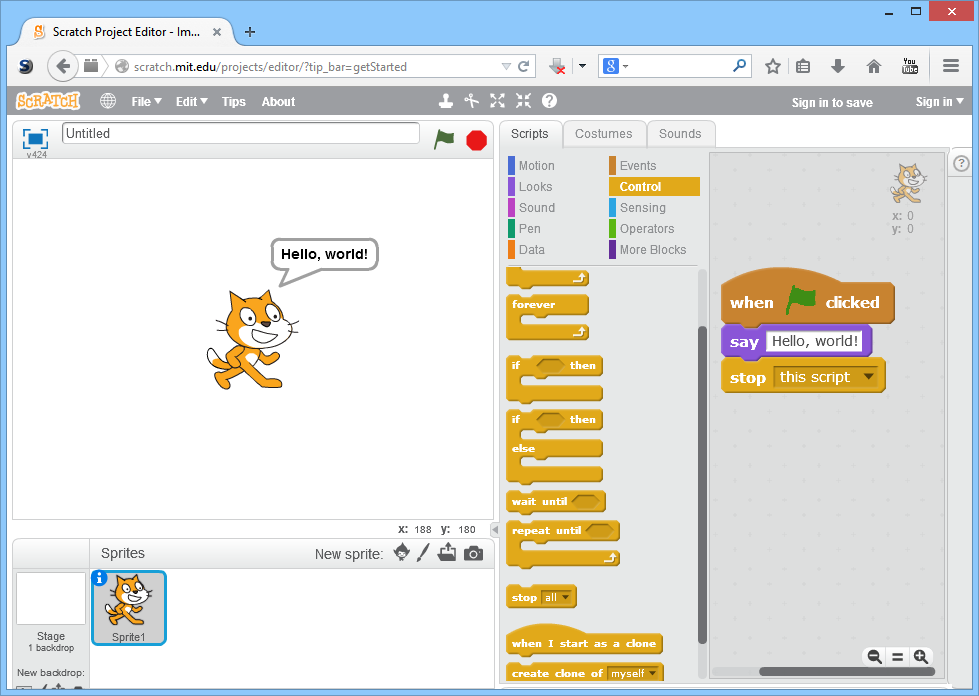Paint a new sprite with the brush icon
This screenshot has width=979, height=696.
[423, 552]
